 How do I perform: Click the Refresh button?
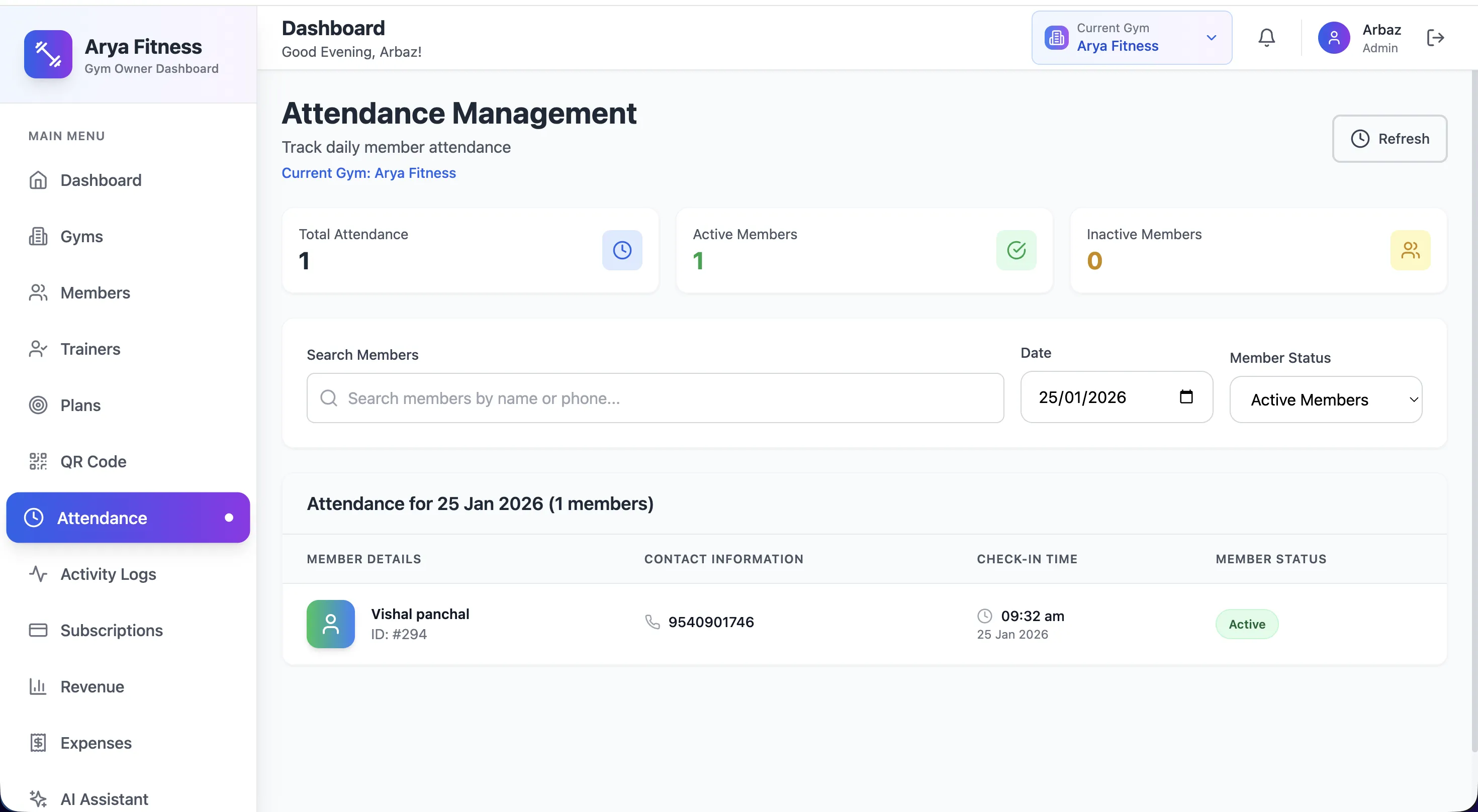(x=1390, y=138)
